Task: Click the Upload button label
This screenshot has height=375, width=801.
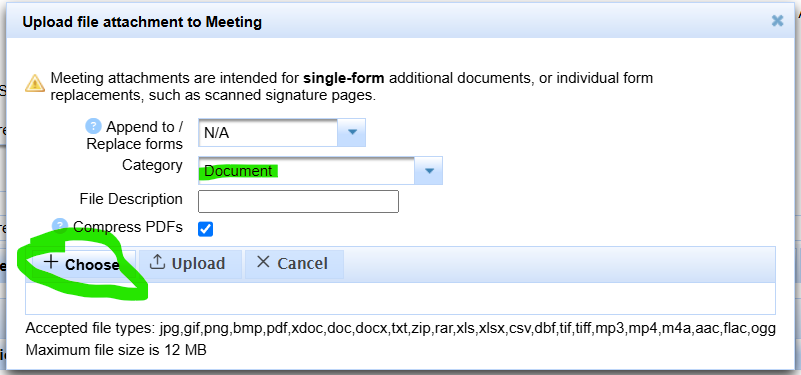Action: 198,264
